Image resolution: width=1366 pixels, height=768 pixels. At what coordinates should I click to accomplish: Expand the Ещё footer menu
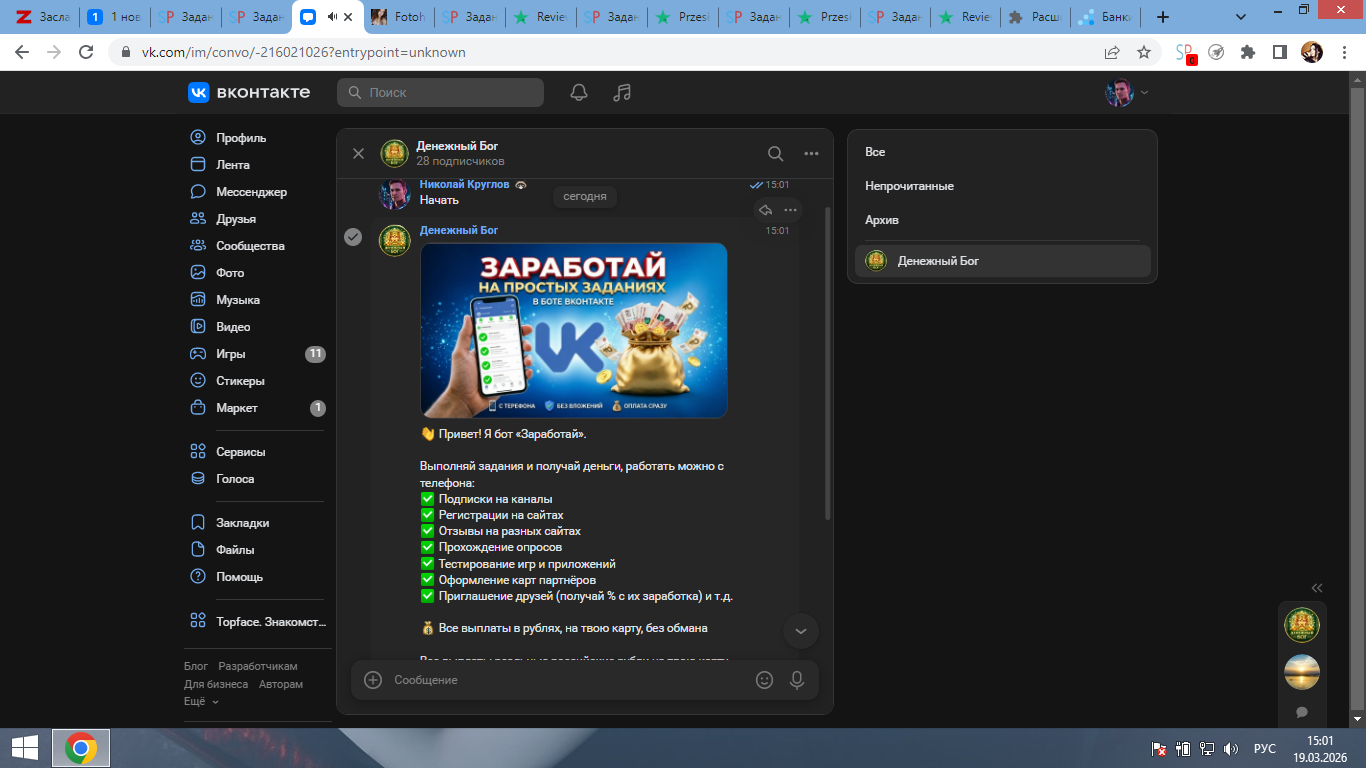(x=200, y=702)
